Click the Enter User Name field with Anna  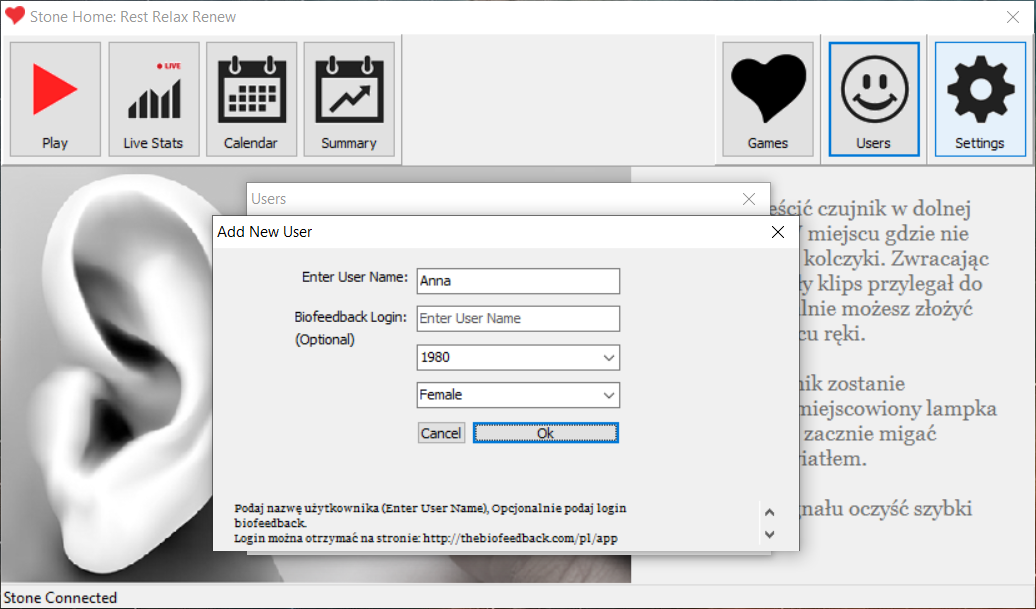(x=518, y=281)
